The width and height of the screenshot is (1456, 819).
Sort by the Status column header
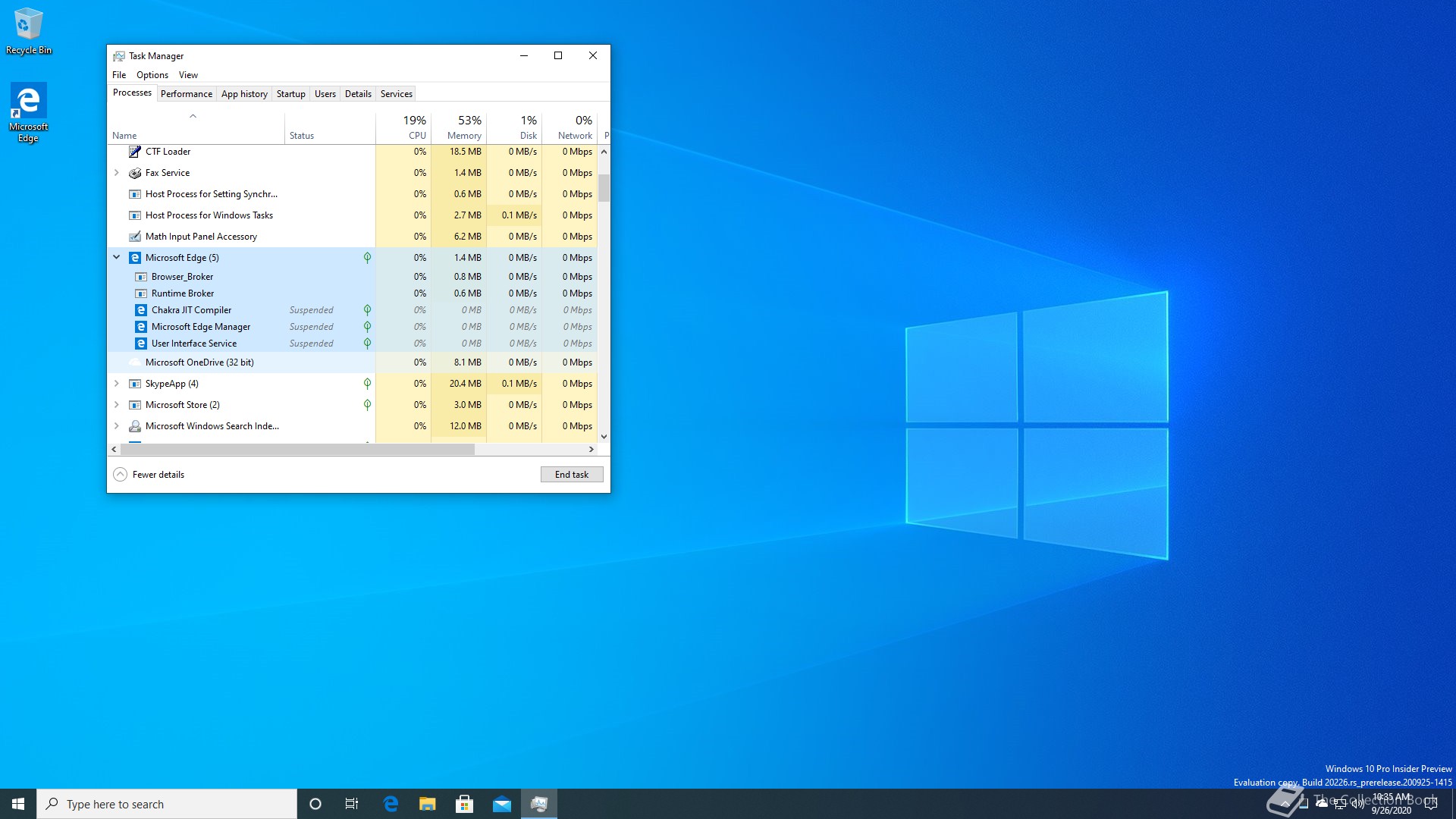(x=330, y=128)
